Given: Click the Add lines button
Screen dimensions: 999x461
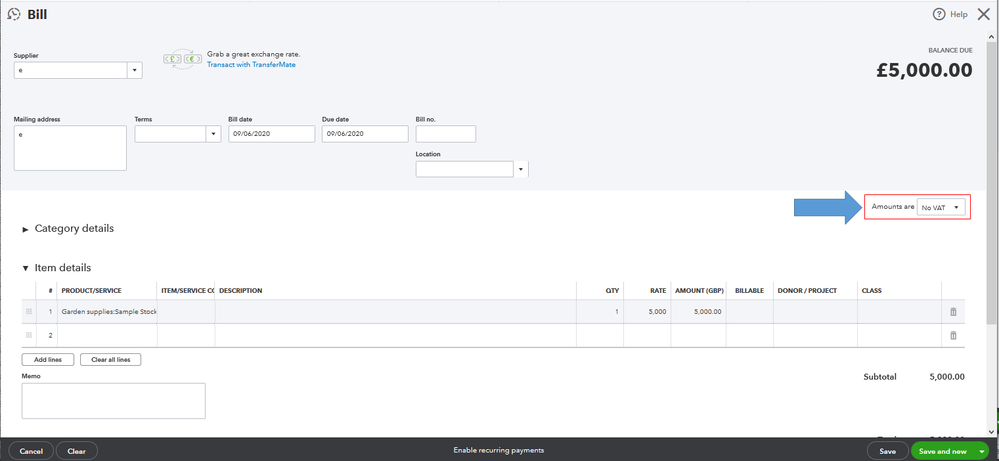Looking at the screenshot, I should (48, 359).
